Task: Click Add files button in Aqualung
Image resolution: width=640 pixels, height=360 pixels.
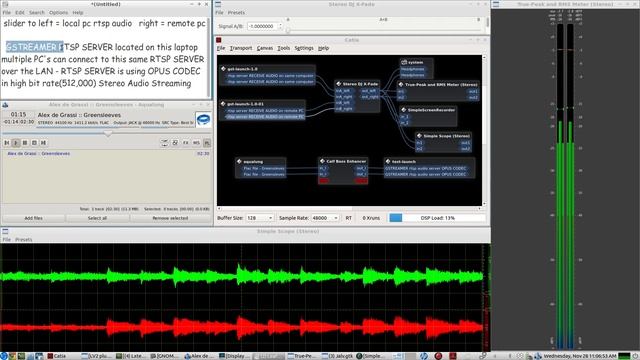Action: [33, 218]
